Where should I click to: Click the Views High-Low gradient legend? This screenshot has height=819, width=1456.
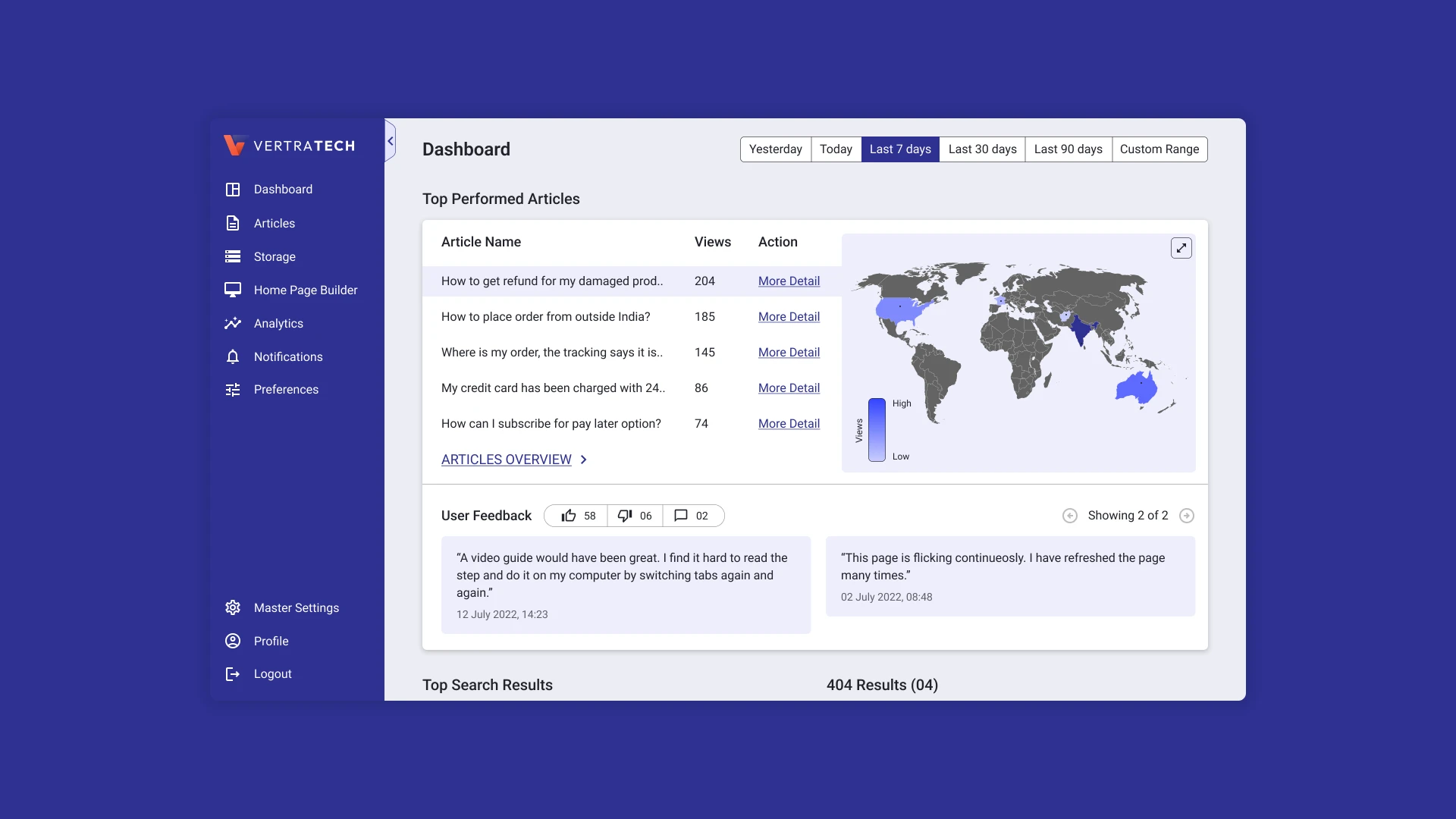[877, 430]
